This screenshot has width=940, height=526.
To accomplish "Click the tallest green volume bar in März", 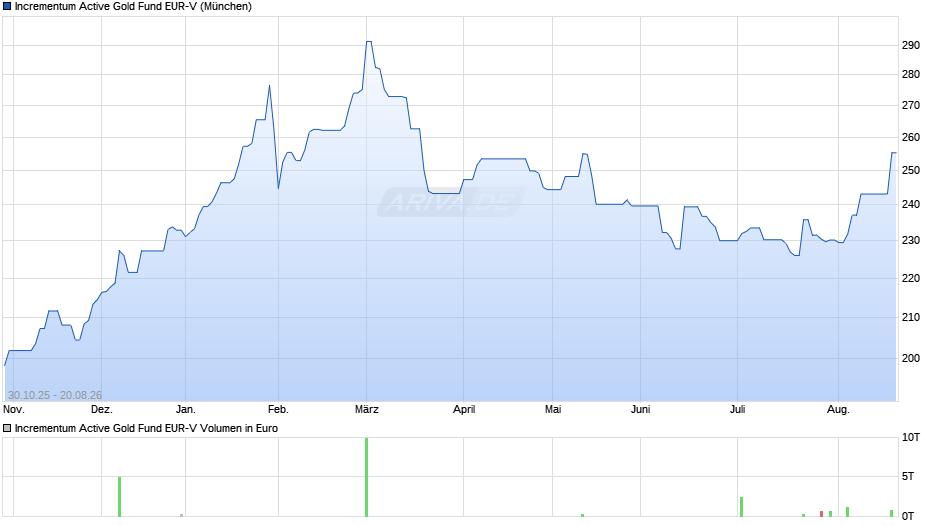I will [x=366, y=477].
